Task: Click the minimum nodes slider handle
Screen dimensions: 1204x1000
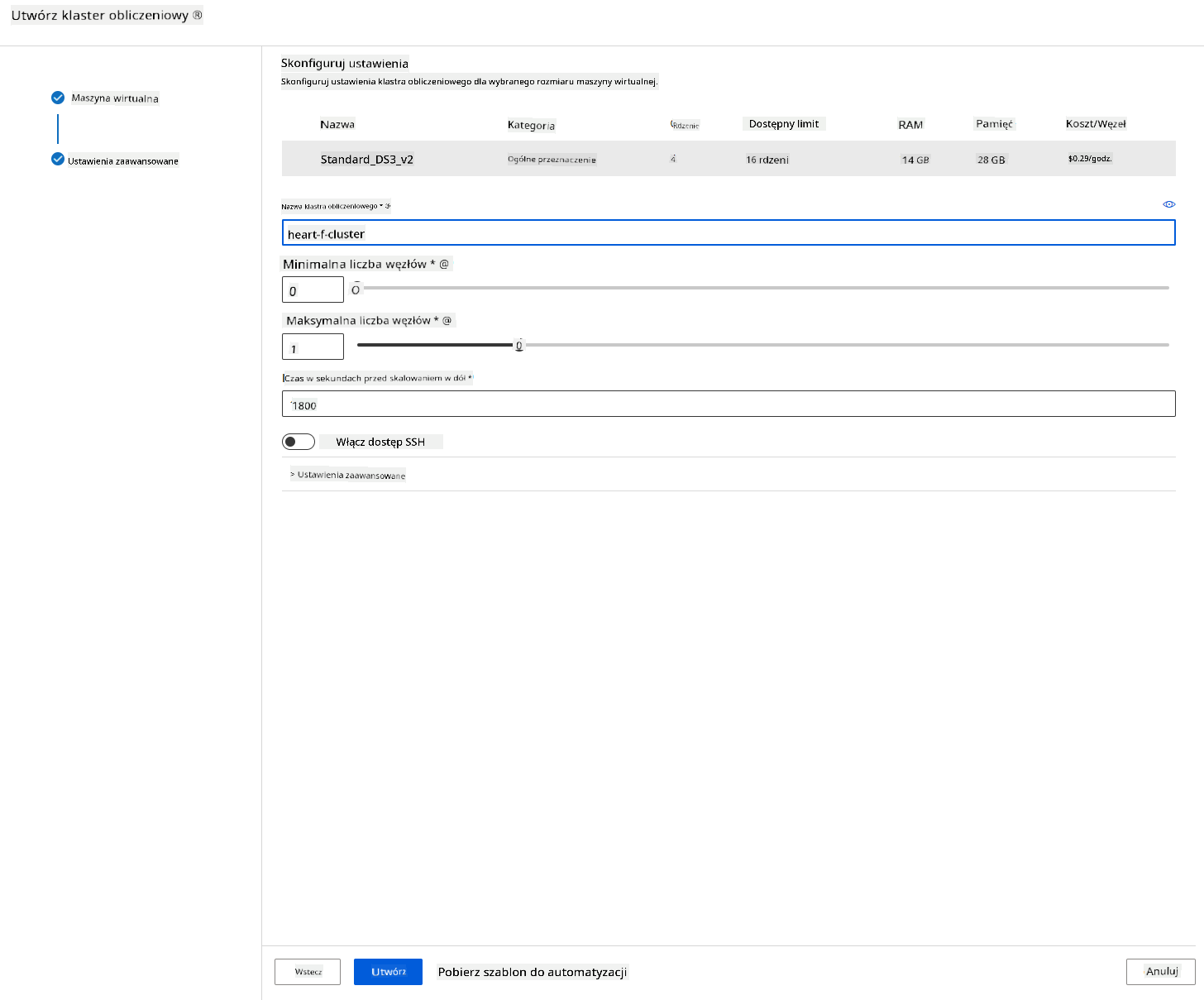Action: point(356,289)
